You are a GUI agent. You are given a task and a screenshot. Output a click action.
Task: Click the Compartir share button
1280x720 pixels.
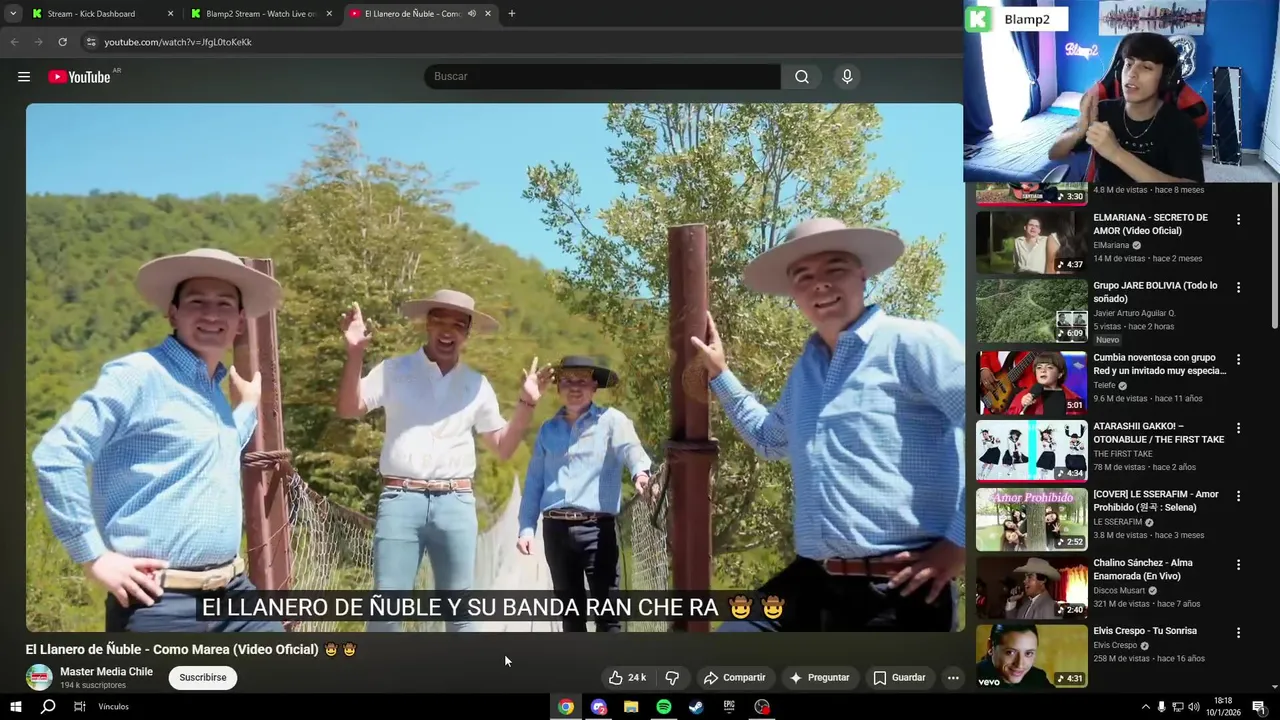734,678
